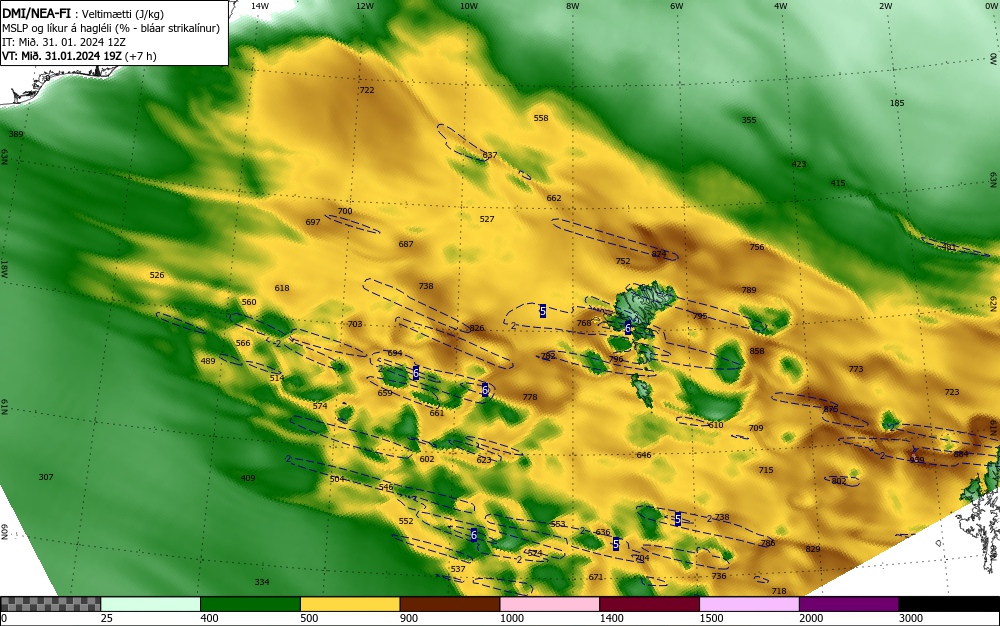Click the '858' value on map
This screenshot has width=1000, height=626.
click(757, 351)
